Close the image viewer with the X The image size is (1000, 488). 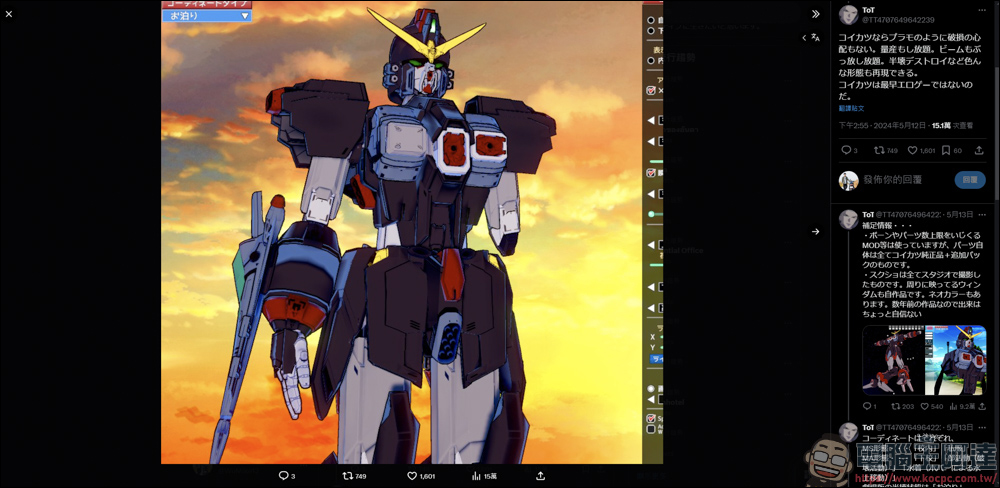tap(9, 14)
